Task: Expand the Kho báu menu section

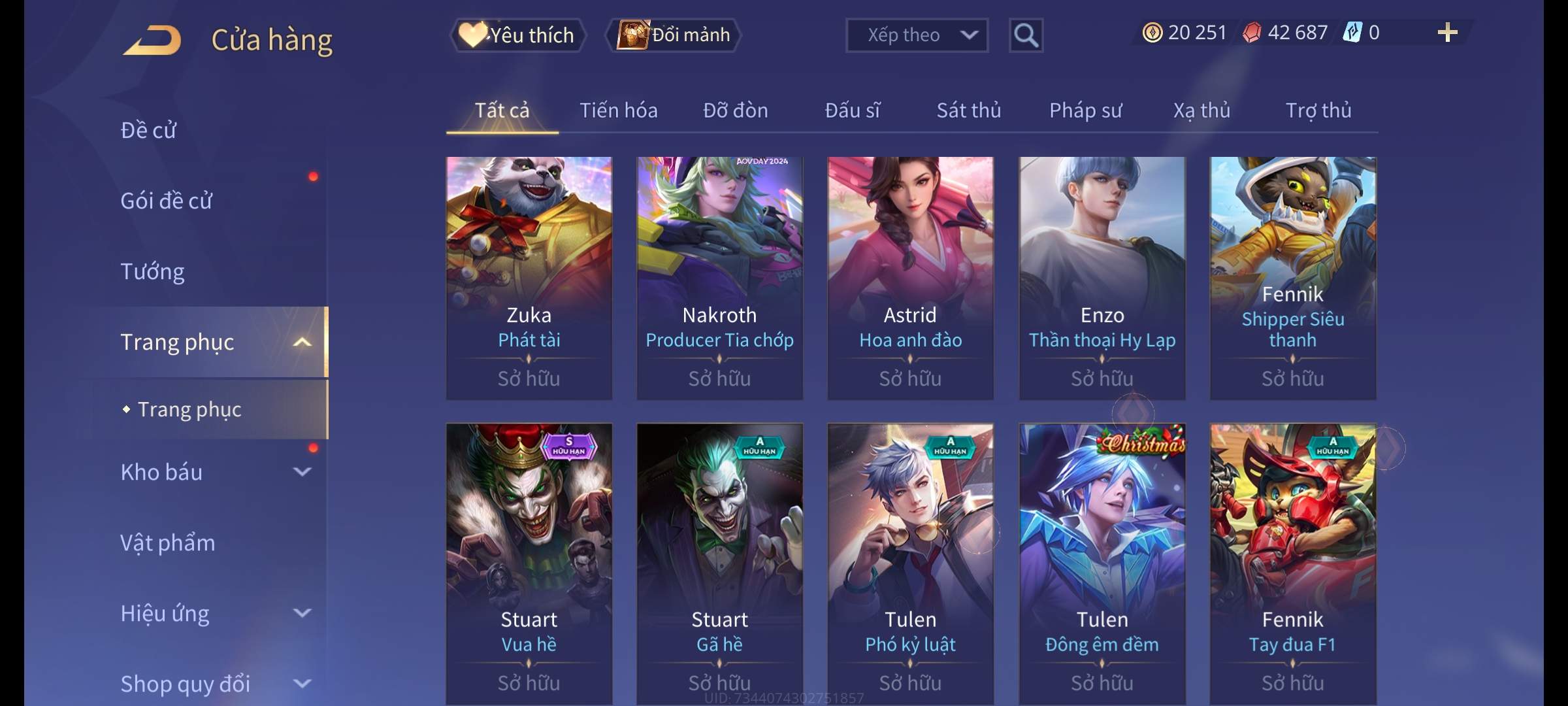Action: [302, 472]
